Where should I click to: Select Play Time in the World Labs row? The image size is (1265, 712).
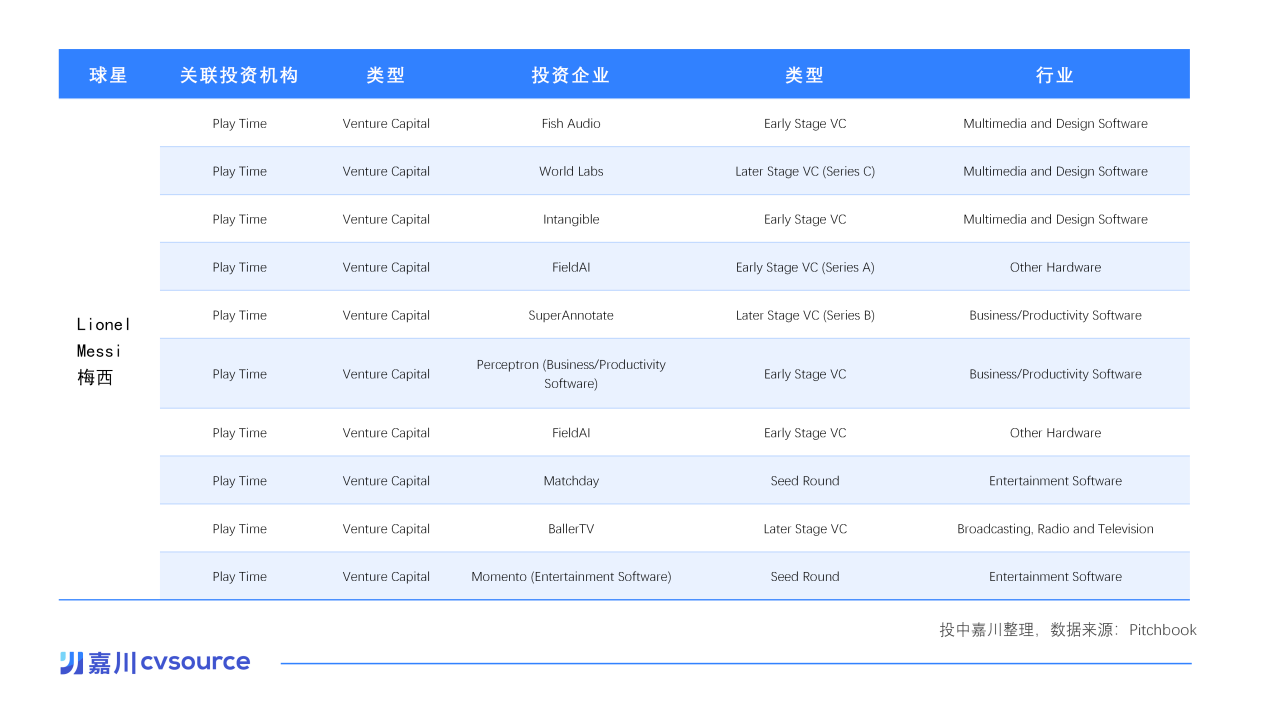click(239, 172)
